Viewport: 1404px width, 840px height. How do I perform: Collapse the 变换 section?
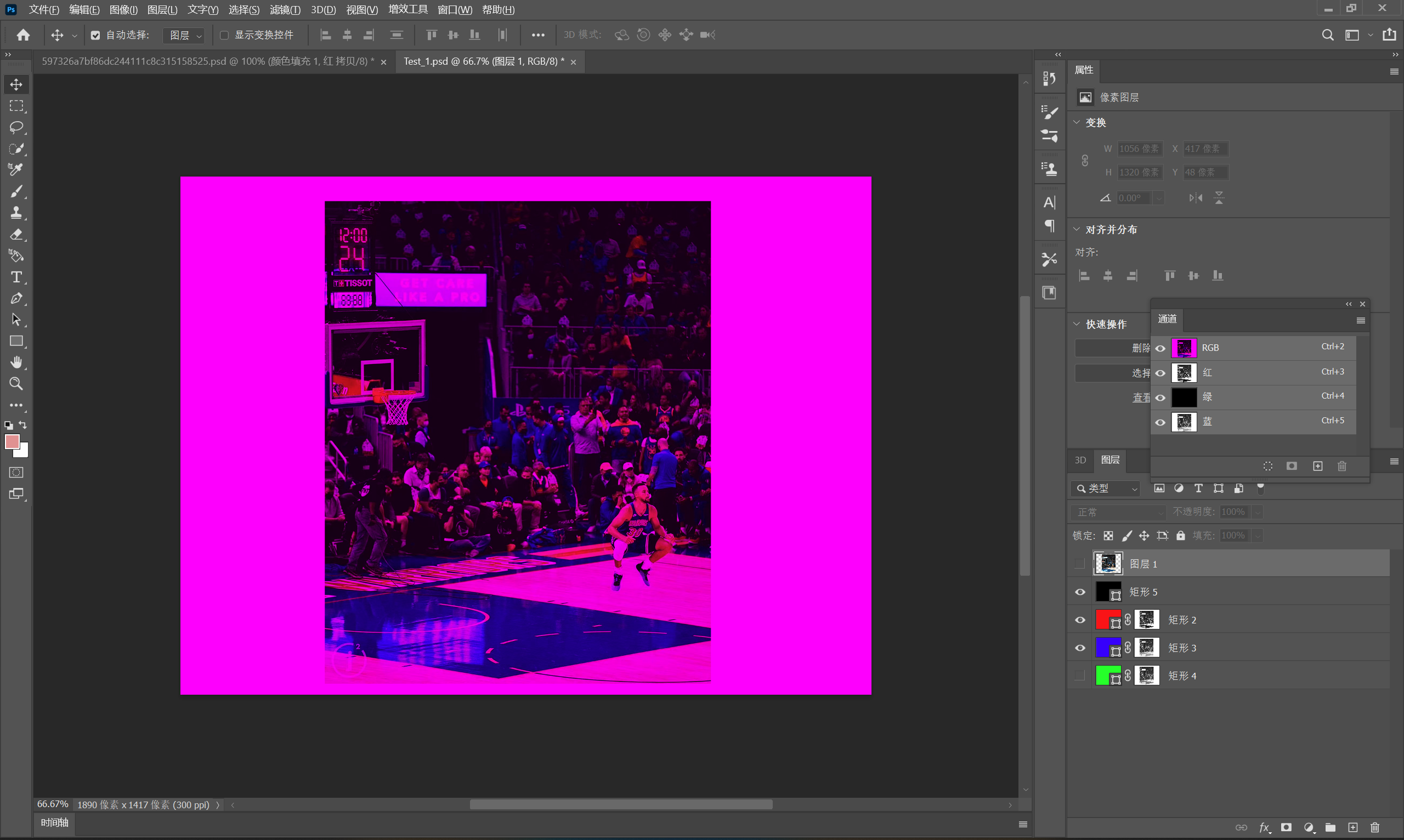[x=1077, y=122]
